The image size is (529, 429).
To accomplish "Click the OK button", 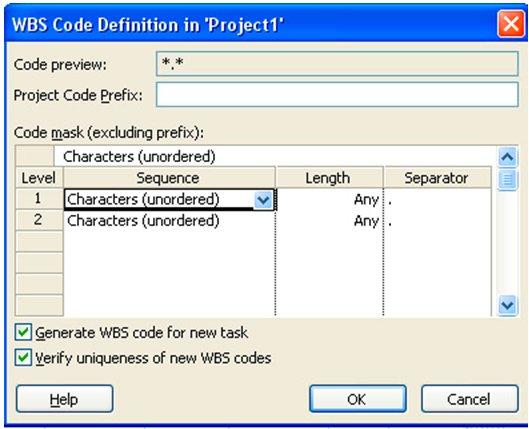I will point(358,399).
